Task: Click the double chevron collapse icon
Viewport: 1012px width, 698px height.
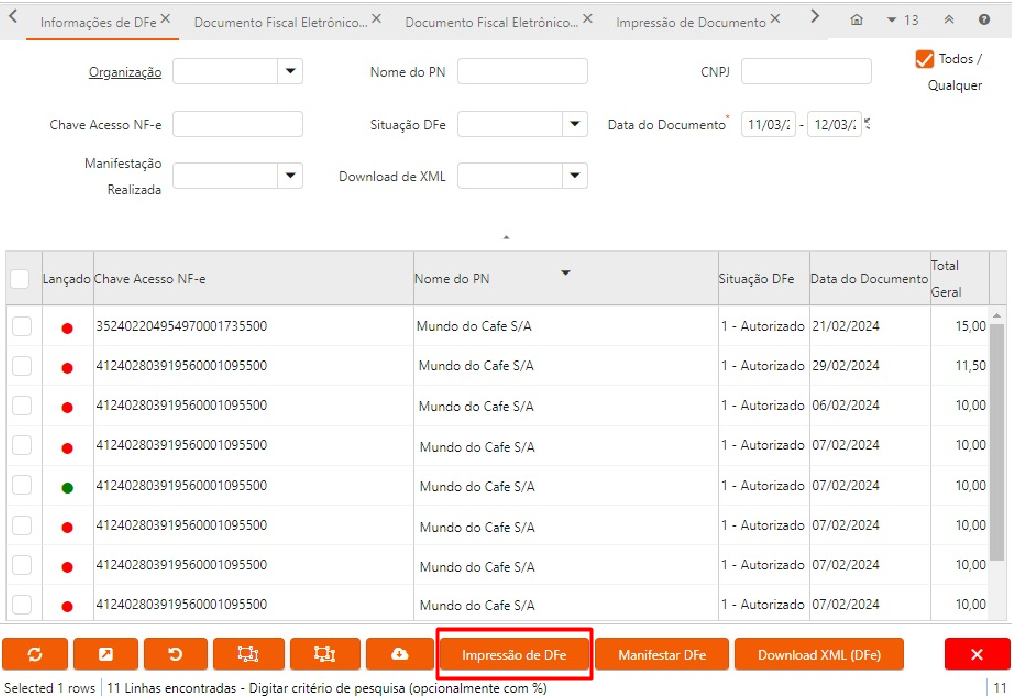Action: tap(949, 20)
